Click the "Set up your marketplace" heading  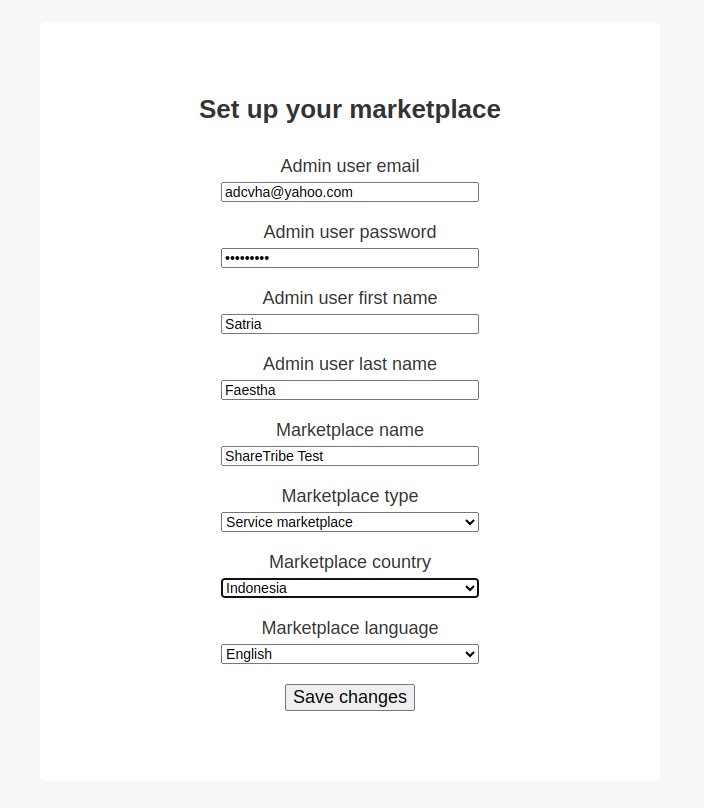click(x=350, y=109)
